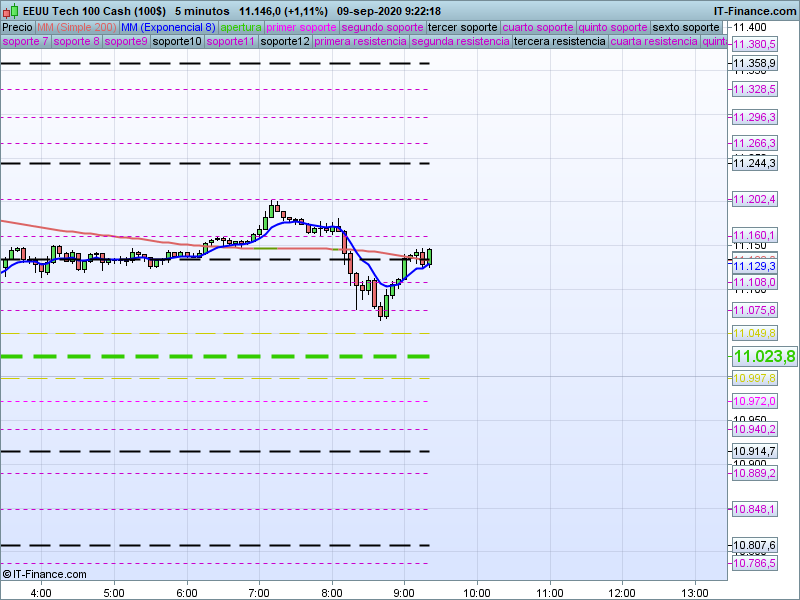Click the 11.380,5 price axis label

(x=755, y=45)
